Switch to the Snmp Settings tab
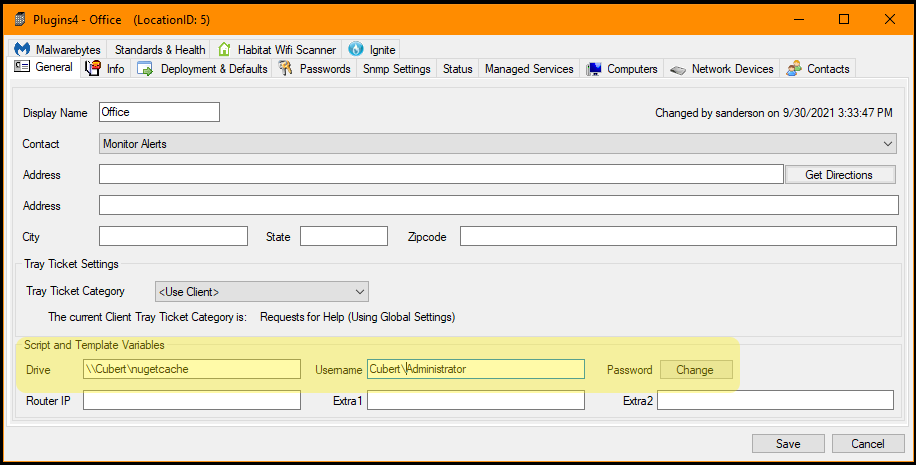 397,69
